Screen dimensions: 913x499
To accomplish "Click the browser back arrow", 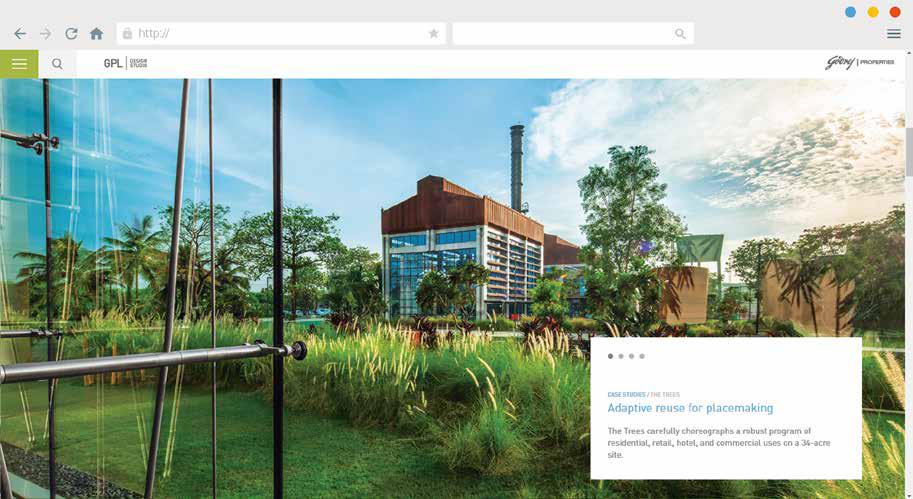I will 20,34.
